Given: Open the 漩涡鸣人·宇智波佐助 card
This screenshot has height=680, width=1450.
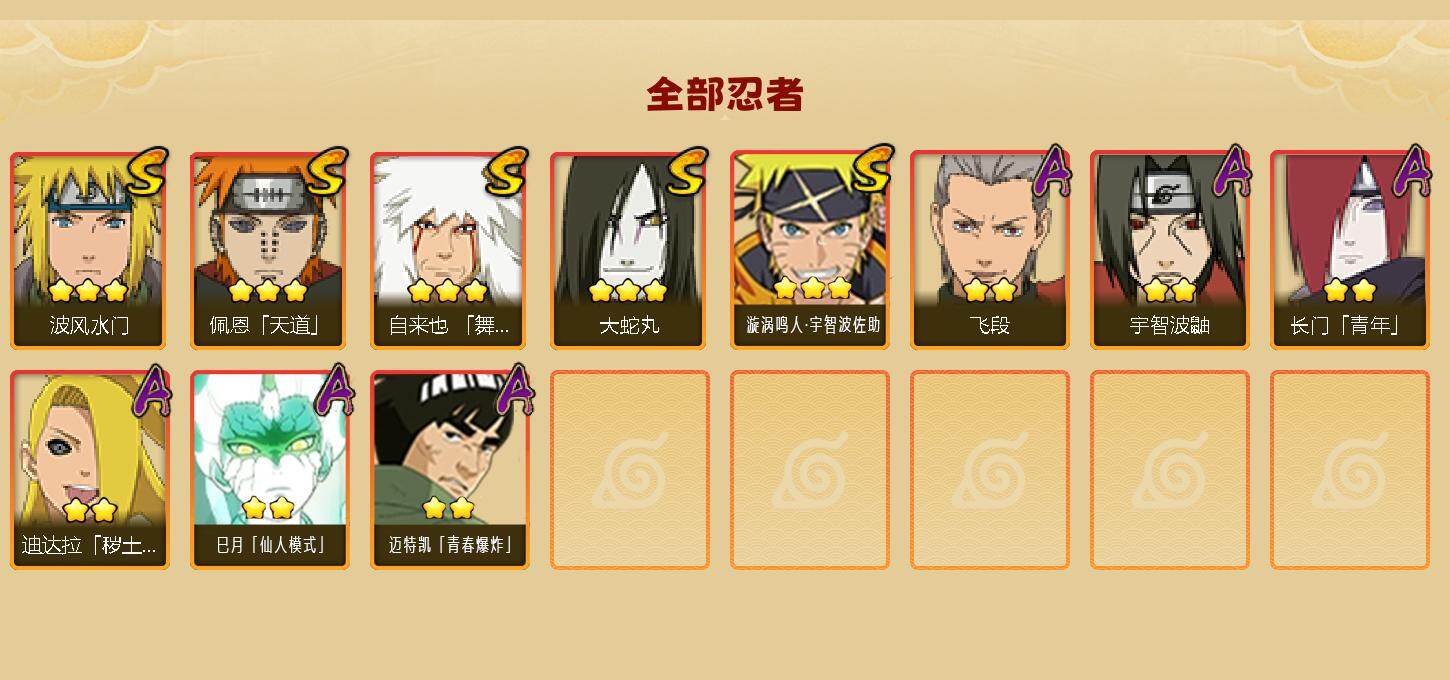Looking at the screenshot, I should tap(809, 250).
